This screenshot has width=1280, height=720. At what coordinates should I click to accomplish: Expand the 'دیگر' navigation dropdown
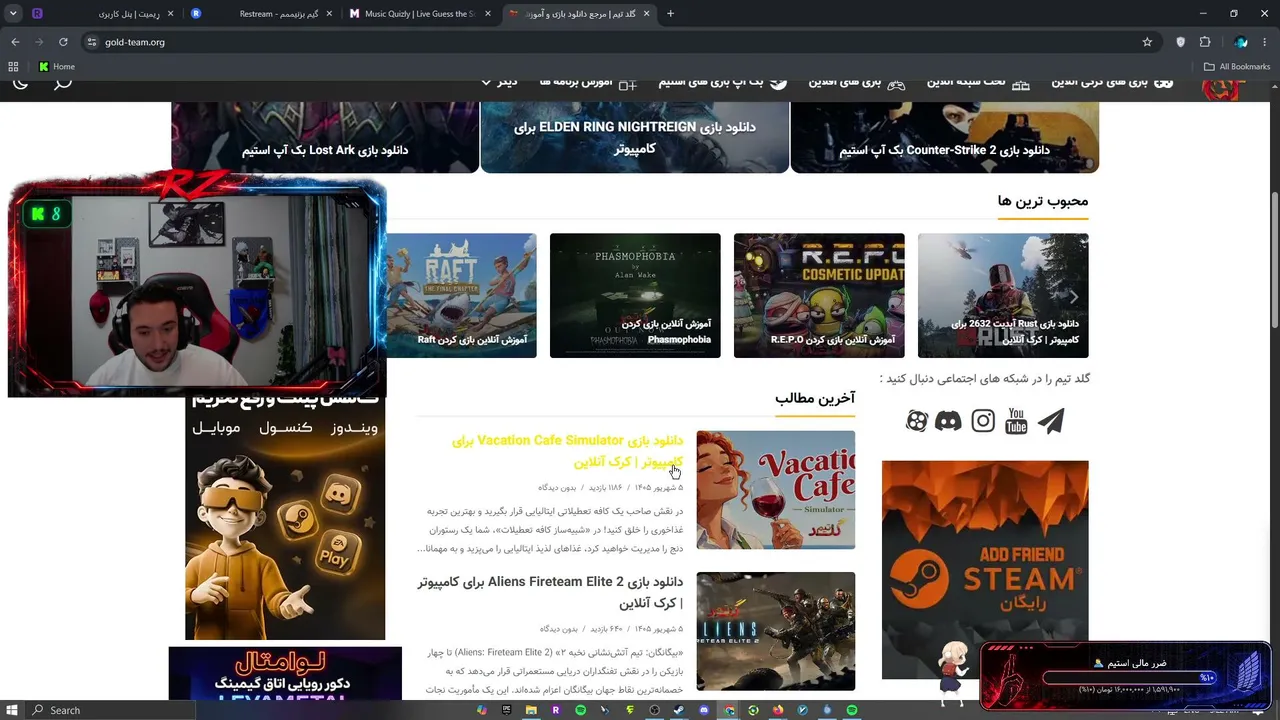[500, 82]
